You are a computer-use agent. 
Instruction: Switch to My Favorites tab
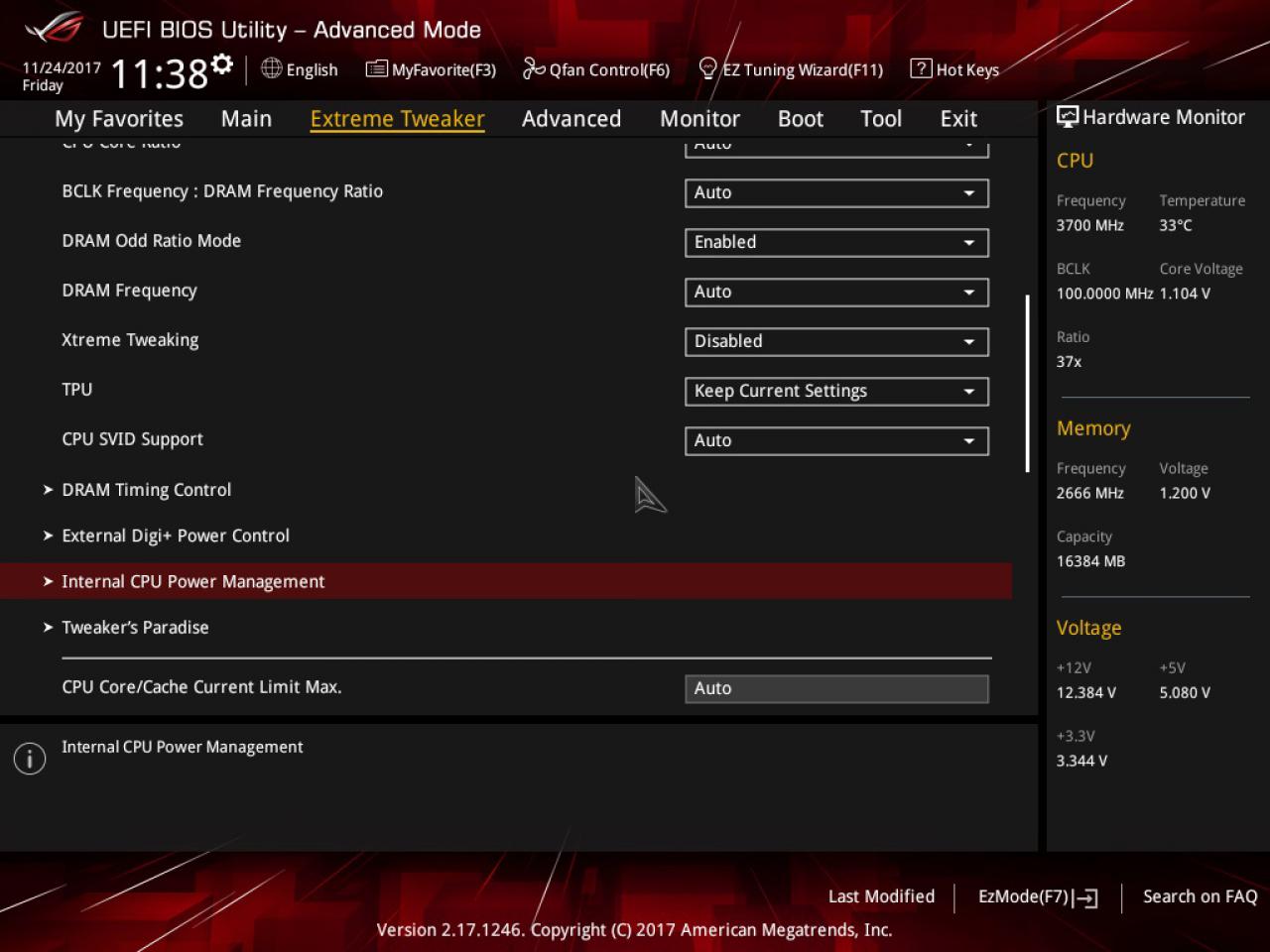click(119, 119)
